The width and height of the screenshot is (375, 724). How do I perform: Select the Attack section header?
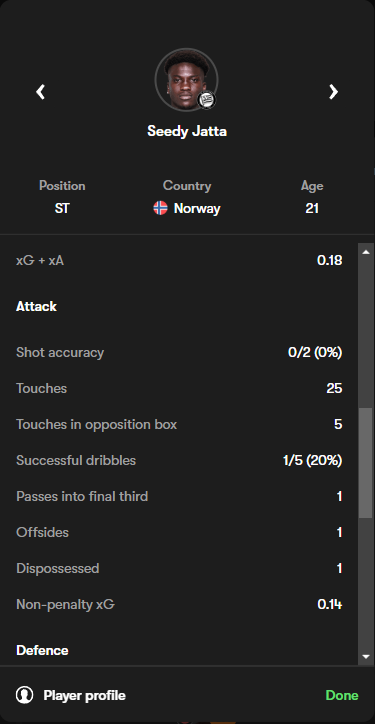[36, 307]
